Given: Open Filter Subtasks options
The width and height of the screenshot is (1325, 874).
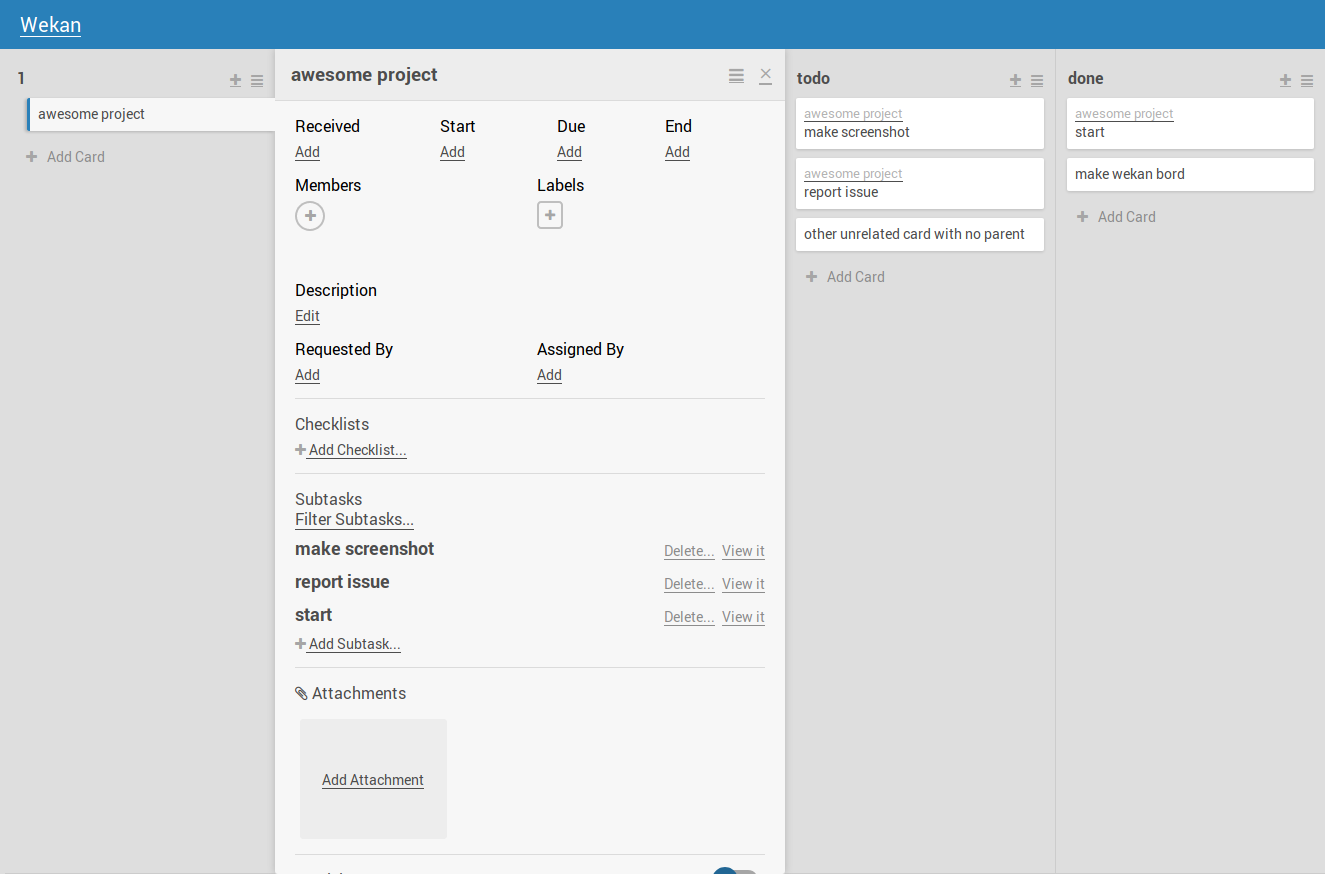Looking at the screenshot, I should click(354, 519).
